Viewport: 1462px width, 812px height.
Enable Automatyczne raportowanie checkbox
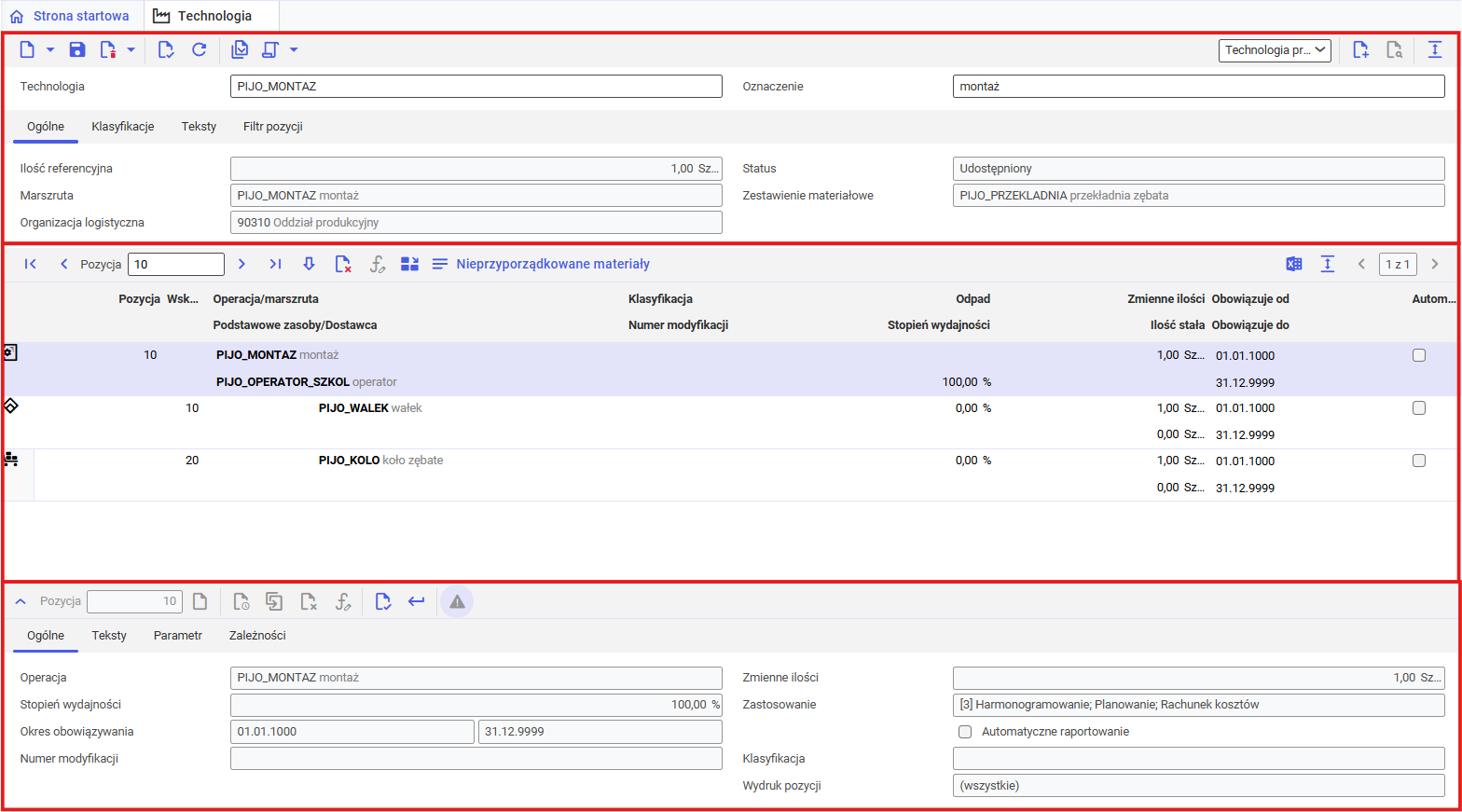pyautogui.click(x=965, y=732)
